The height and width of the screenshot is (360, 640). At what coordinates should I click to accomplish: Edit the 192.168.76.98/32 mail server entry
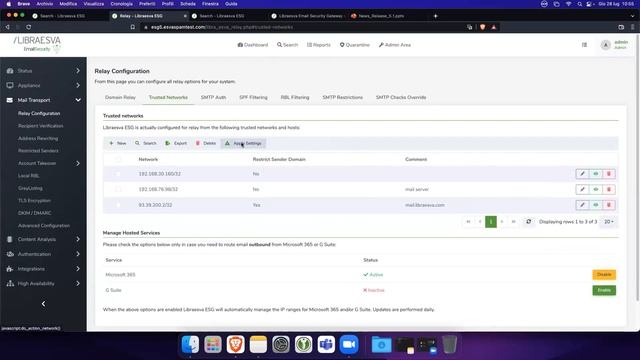pyautogui.click(x=582, y=189)
